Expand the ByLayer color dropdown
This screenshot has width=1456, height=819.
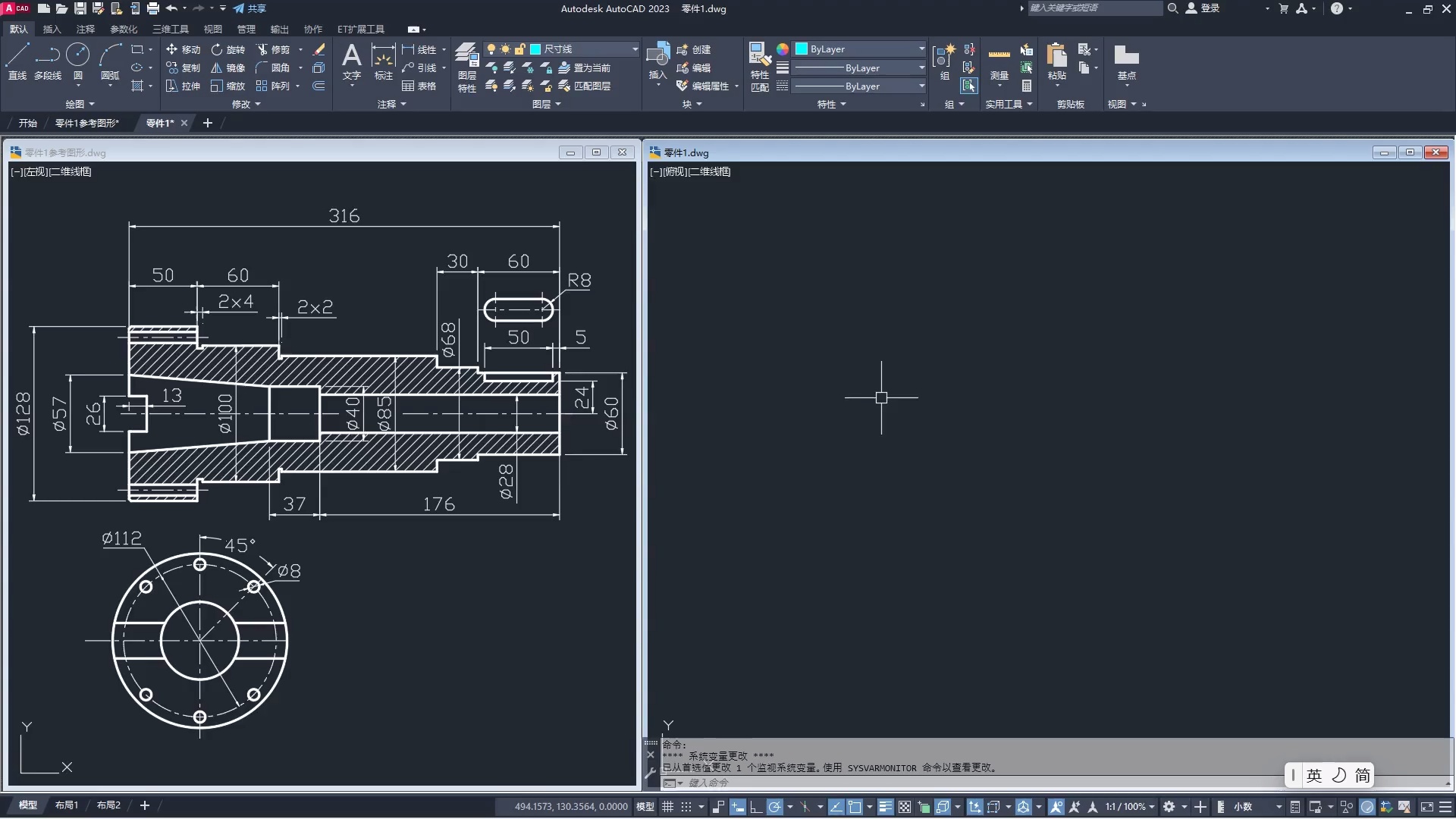(x=921, y=49)
